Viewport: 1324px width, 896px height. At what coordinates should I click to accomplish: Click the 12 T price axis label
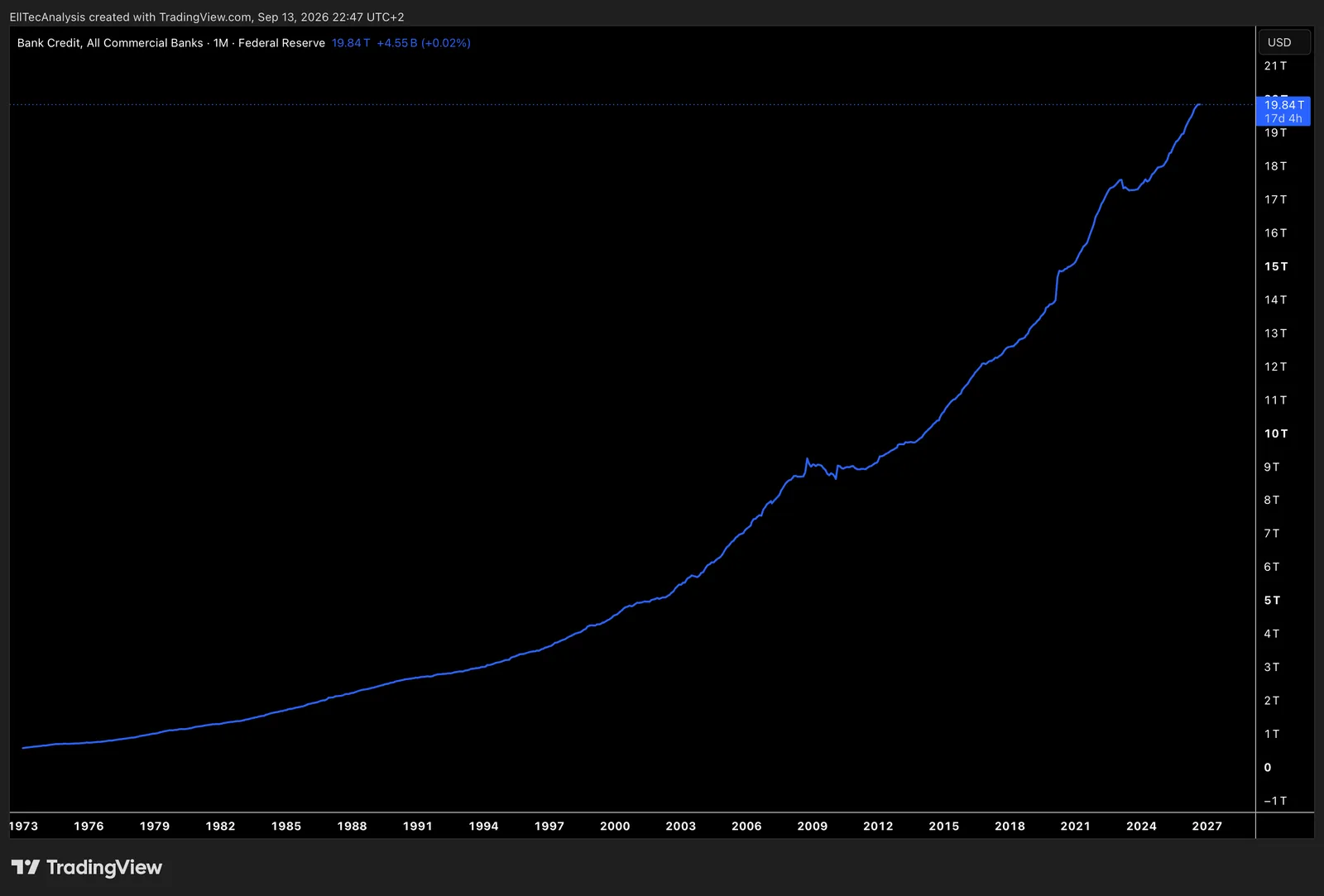pos(1275,367)
